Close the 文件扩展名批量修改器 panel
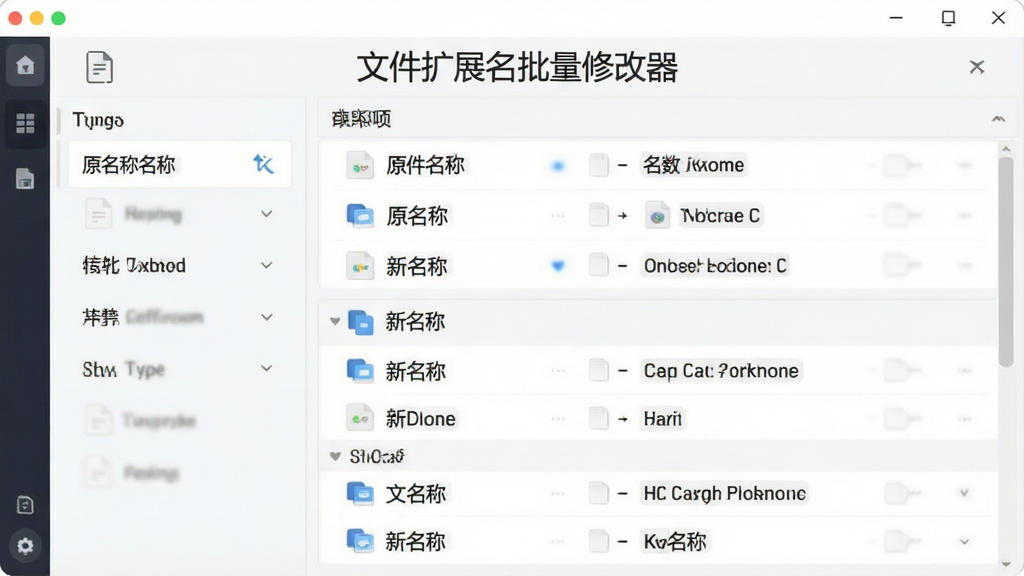 pos(977,67)
